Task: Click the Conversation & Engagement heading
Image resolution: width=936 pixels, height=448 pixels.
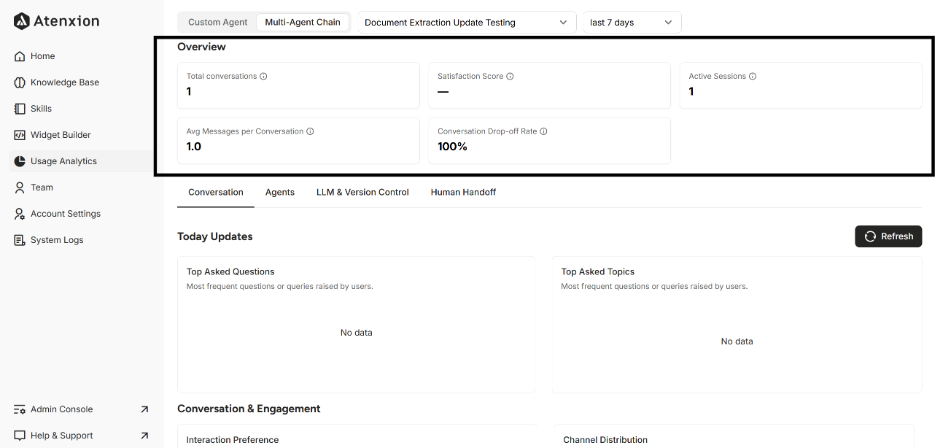Action: pos(249,409)
